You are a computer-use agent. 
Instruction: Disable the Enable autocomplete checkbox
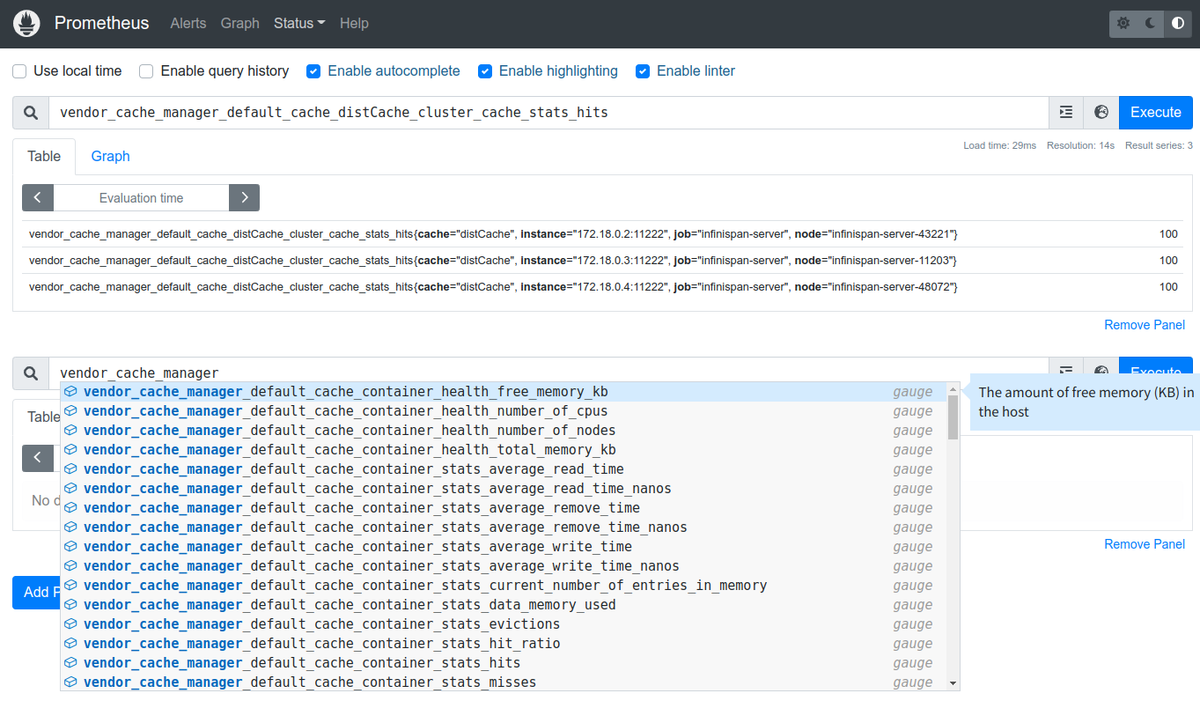[x=313, y=71]
